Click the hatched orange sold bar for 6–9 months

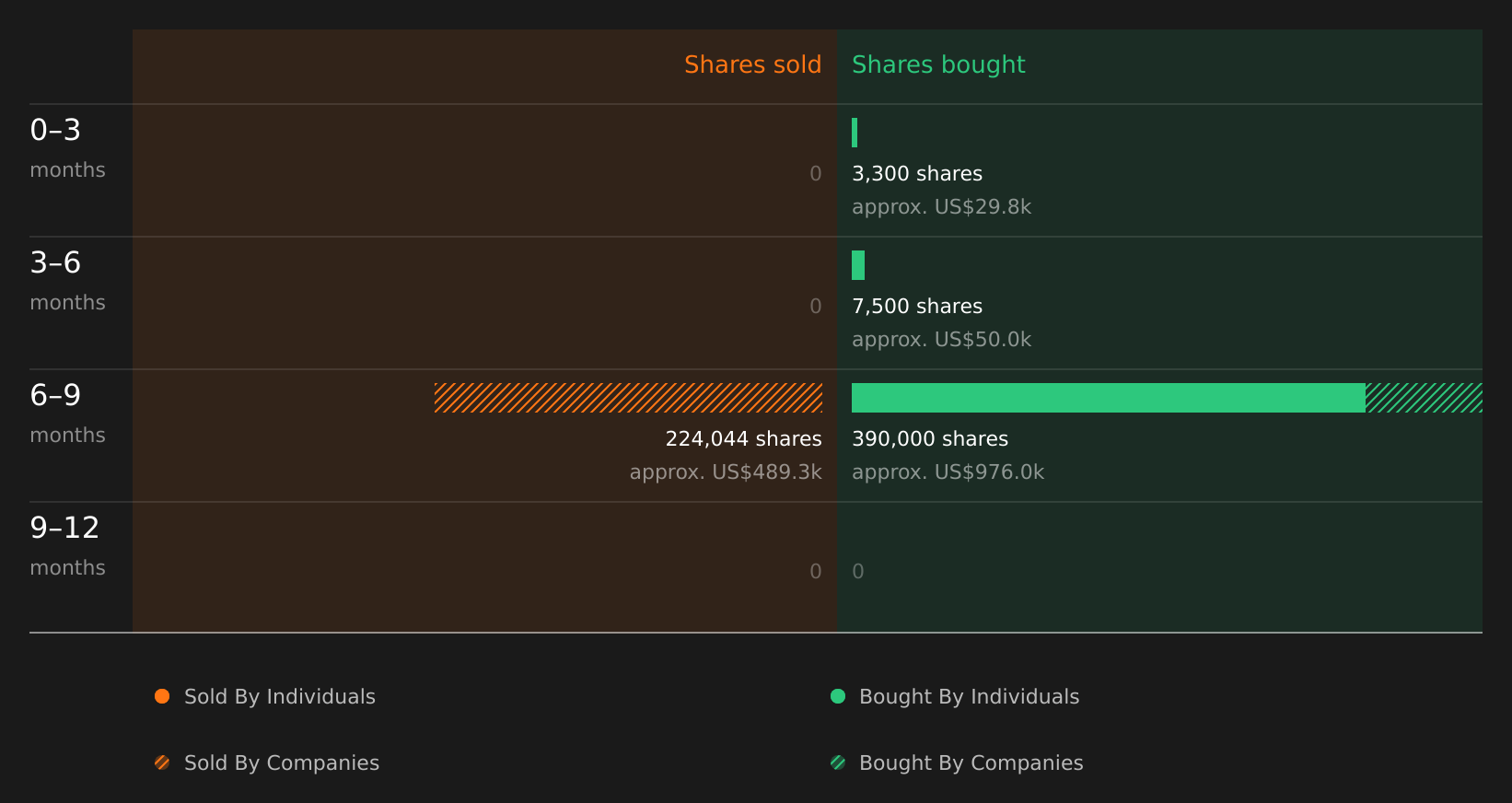pyautogui.click(x=628, y=398)
